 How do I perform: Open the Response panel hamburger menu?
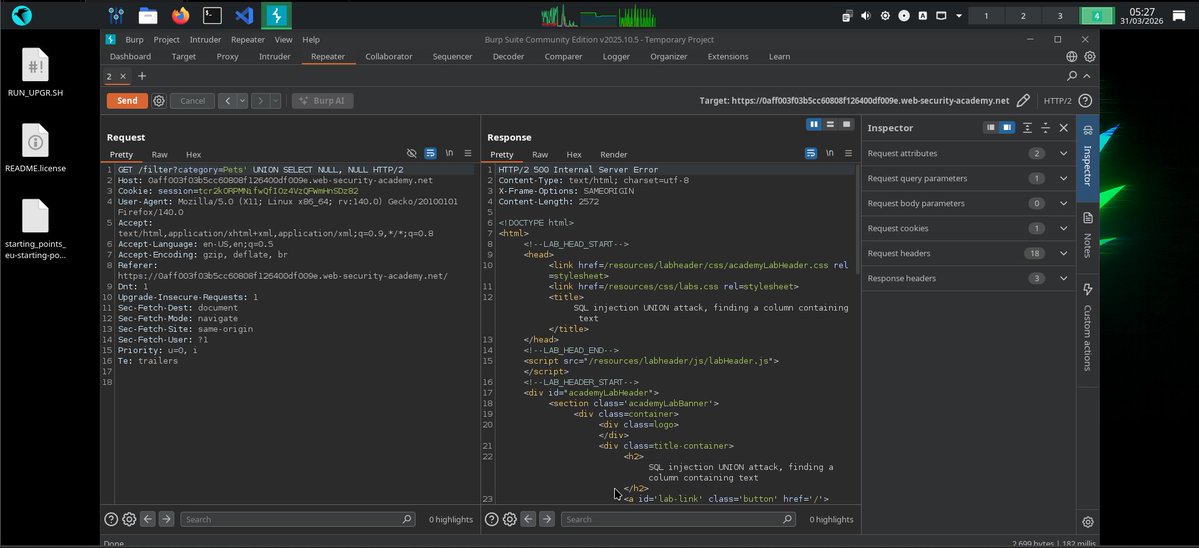click(x=848, y=154)
